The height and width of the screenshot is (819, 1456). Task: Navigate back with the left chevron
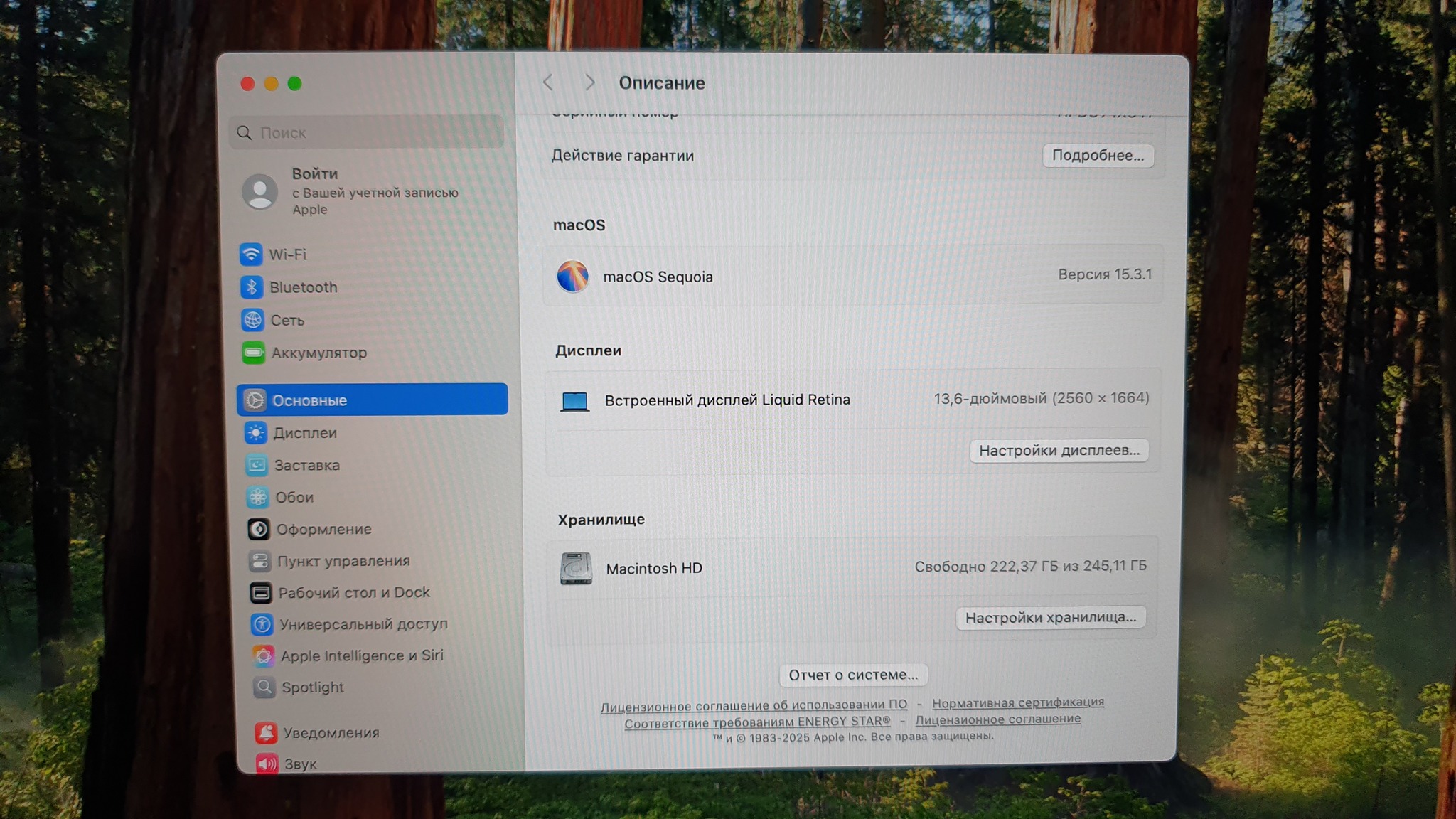click(548, 82)
